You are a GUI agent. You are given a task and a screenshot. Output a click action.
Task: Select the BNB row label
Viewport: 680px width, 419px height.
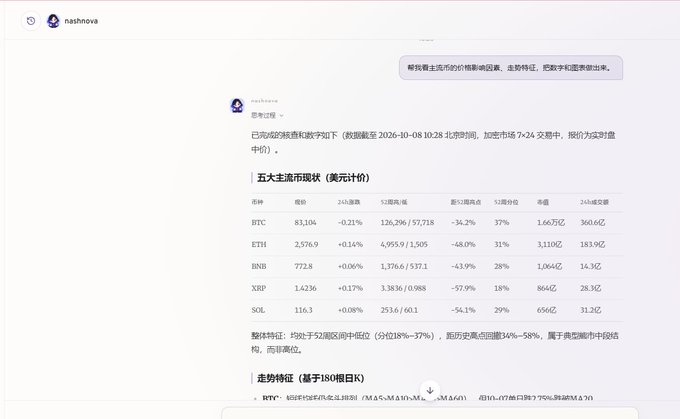(x=259, y=266)
